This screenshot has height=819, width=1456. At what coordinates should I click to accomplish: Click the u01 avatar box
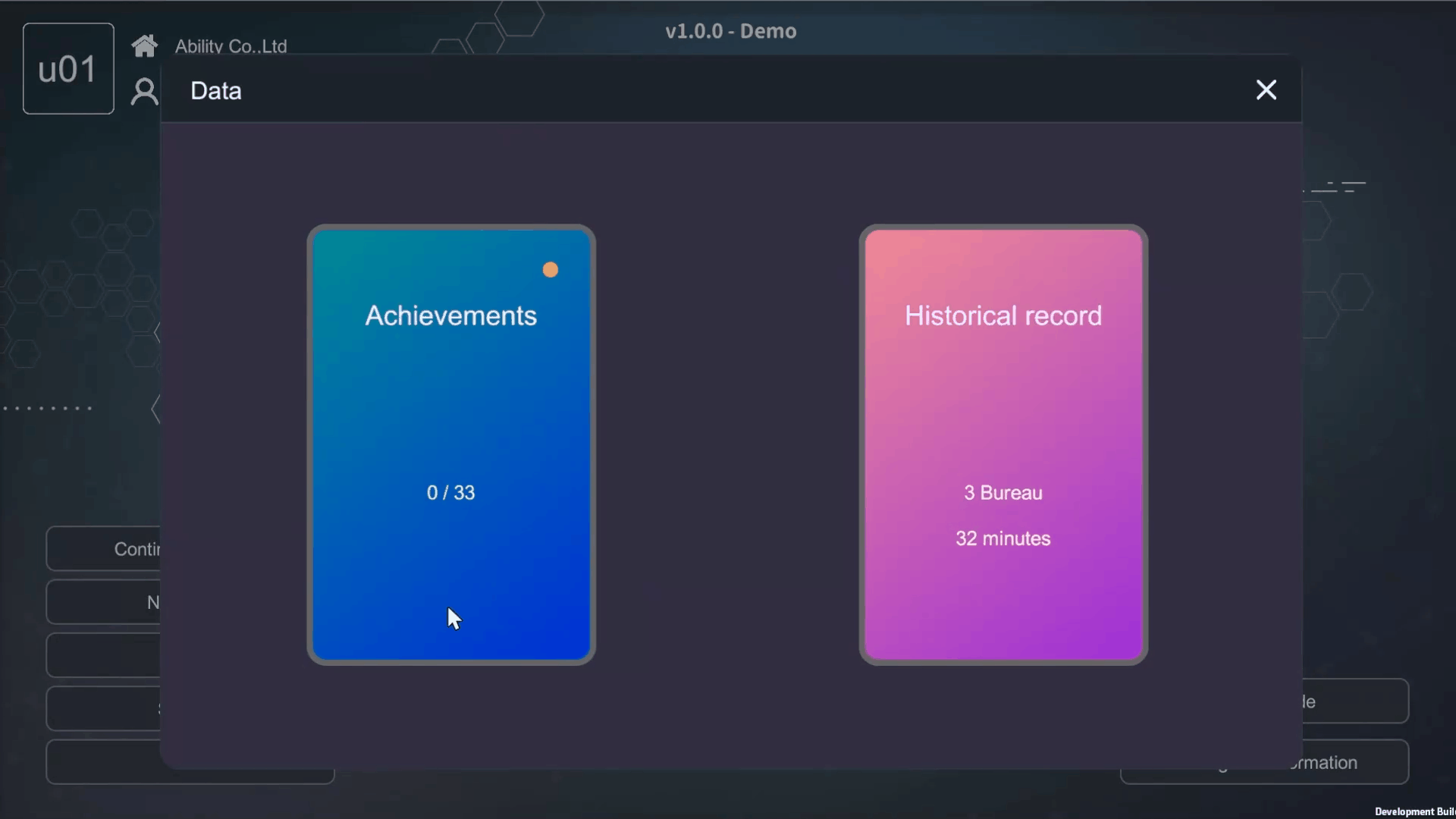point(68,69)
